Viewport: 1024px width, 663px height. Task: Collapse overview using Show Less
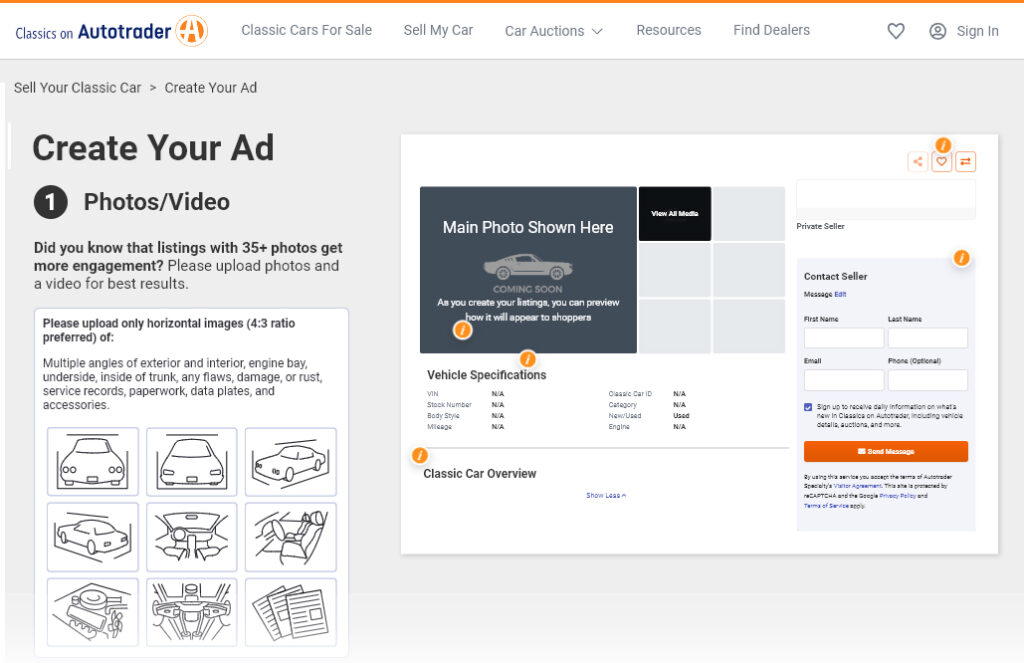[x=606, y=495]
